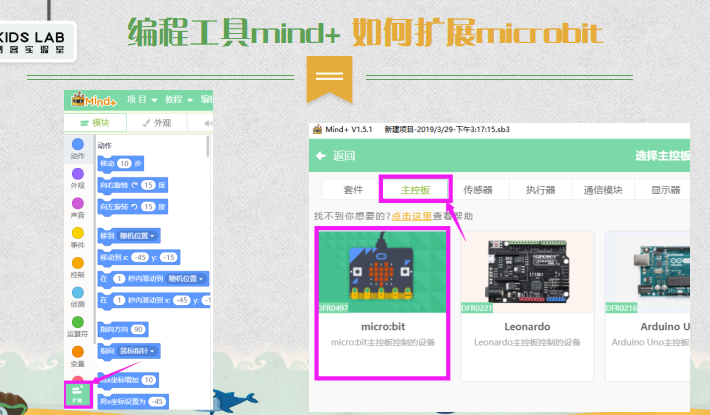Select the orange 变量 category circle
Viewport: 710px width, 415px height.
pos(78,352)
